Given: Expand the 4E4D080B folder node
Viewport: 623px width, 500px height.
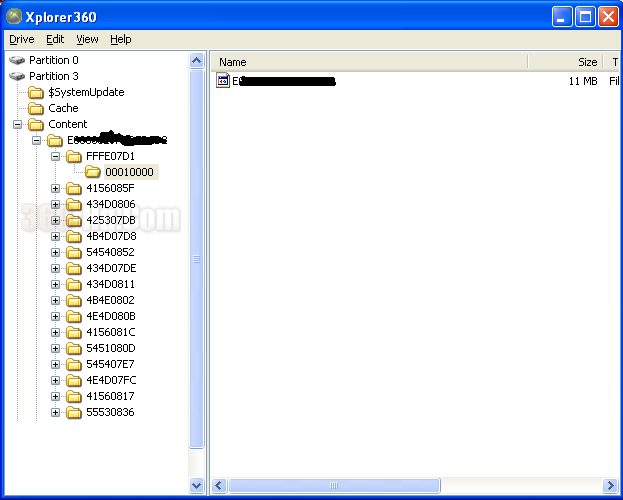Looking at the screenshot, I should point(55,316).
